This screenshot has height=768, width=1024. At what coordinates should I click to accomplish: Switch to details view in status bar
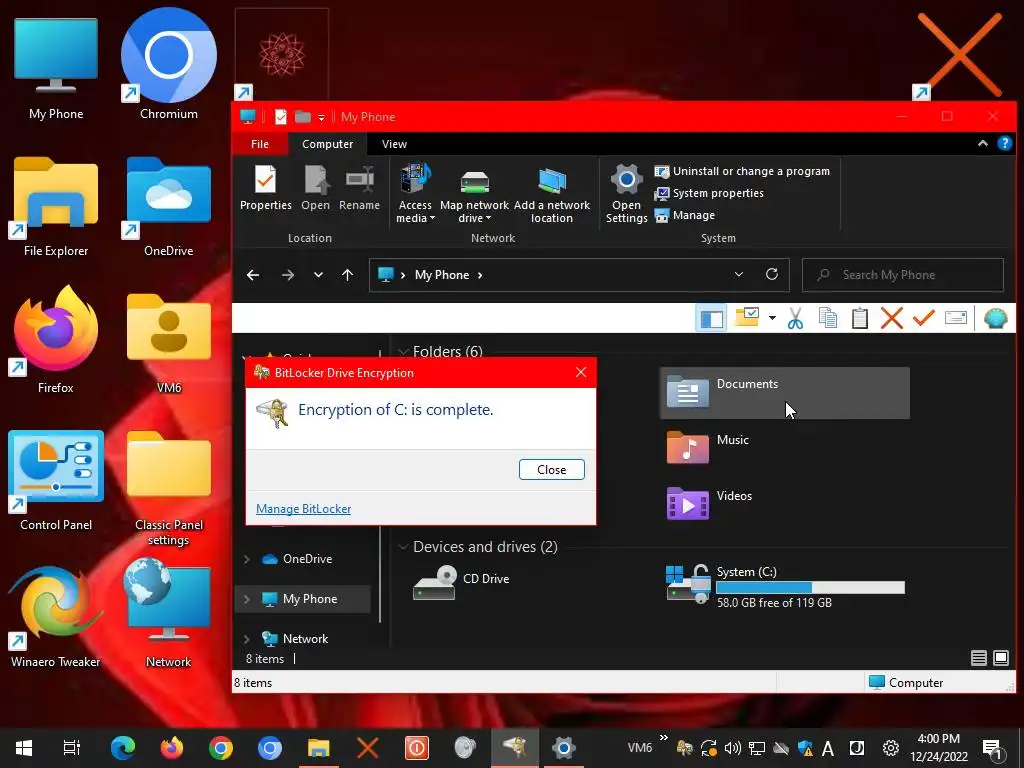coord(978,658)
